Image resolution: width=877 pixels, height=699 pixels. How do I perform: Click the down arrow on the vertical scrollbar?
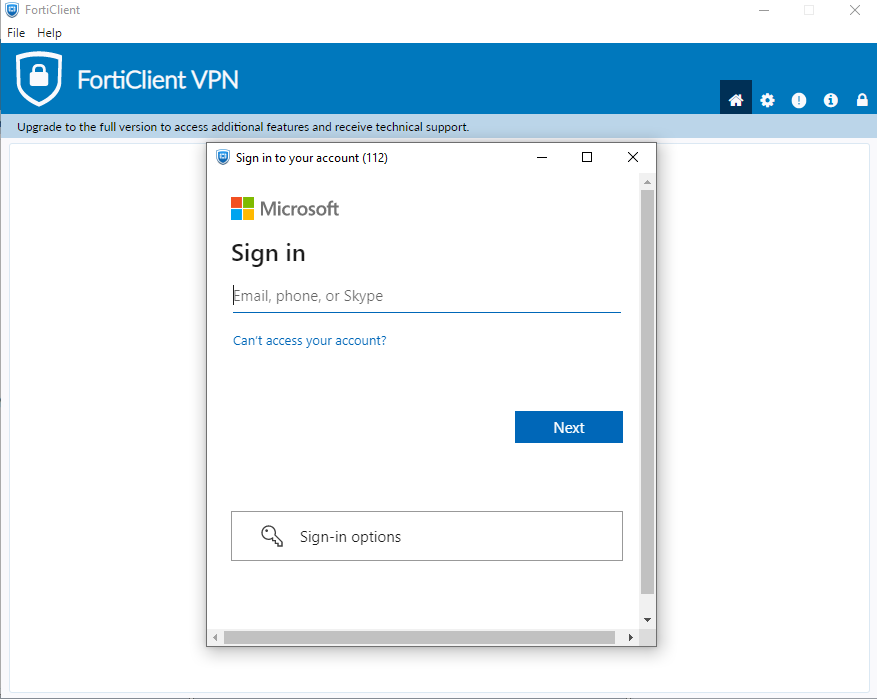pyautogui.click(x=647, y=619)
